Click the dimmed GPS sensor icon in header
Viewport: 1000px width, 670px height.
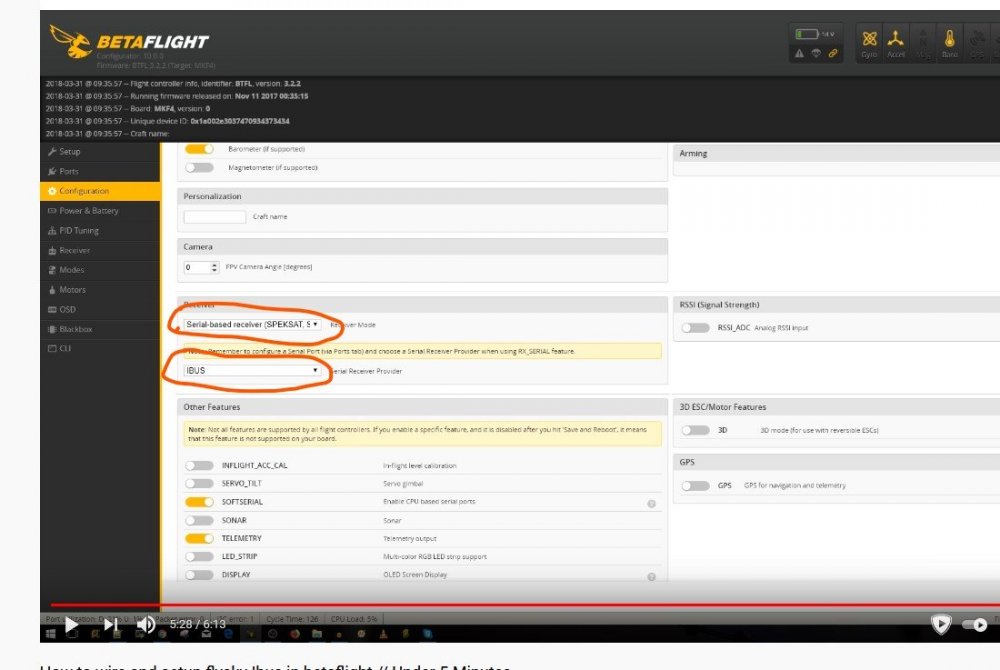click(976, 42)
